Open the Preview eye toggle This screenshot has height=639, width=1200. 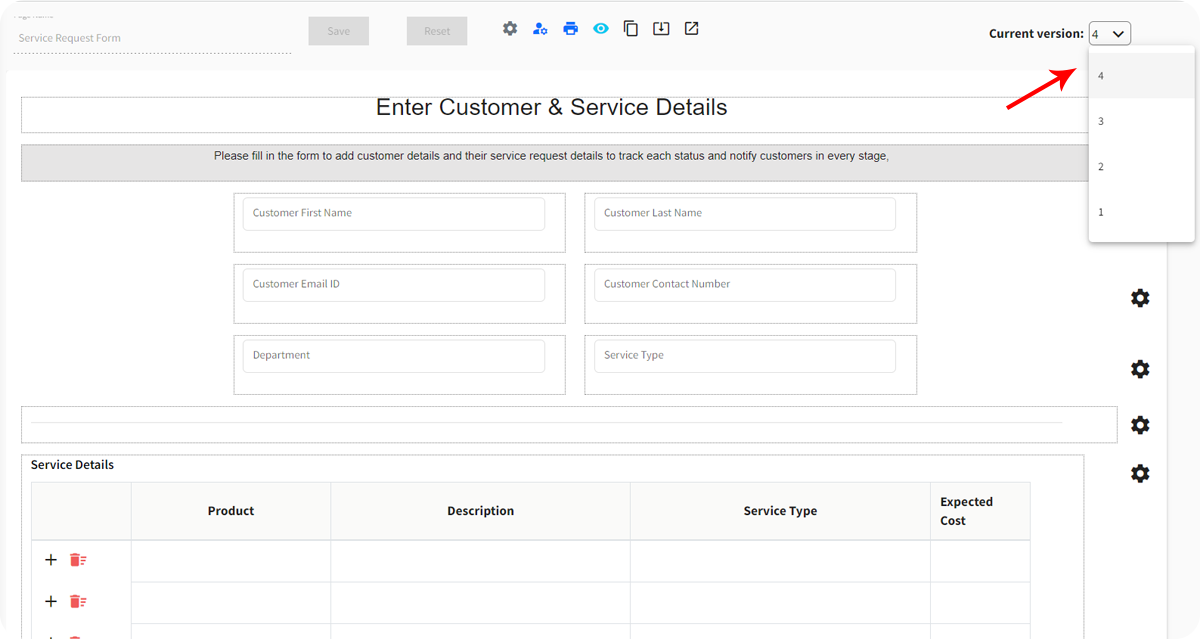[600, 28]
